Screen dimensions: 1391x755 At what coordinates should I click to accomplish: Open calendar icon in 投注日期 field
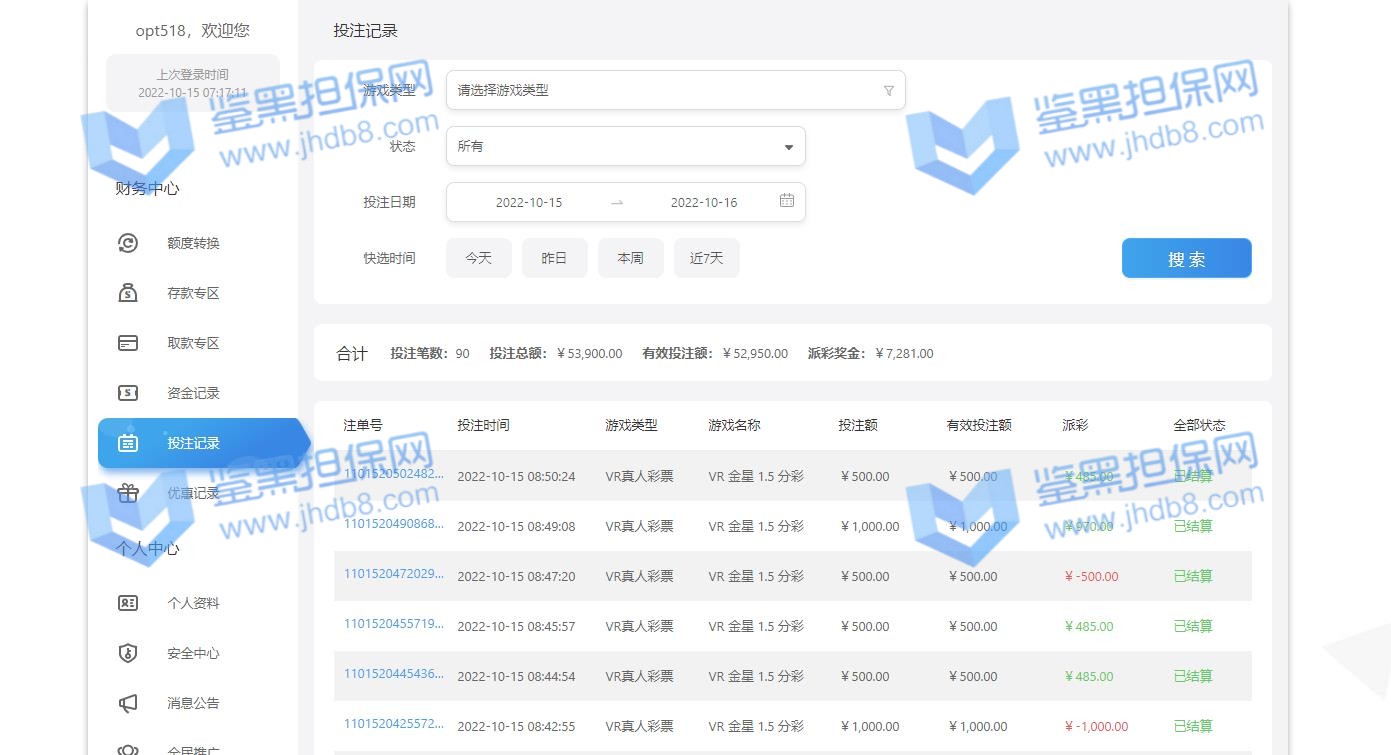tap(787, 201)
